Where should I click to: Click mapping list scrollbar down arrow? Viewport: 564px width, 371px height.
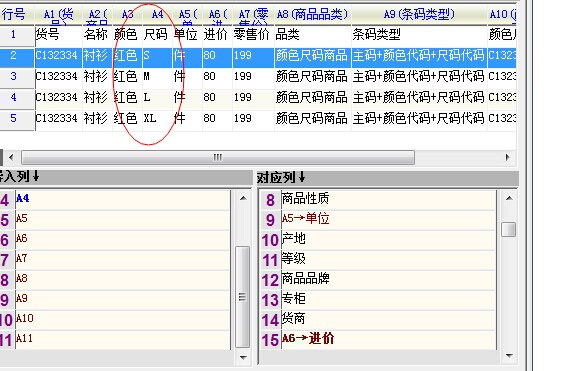509,356
